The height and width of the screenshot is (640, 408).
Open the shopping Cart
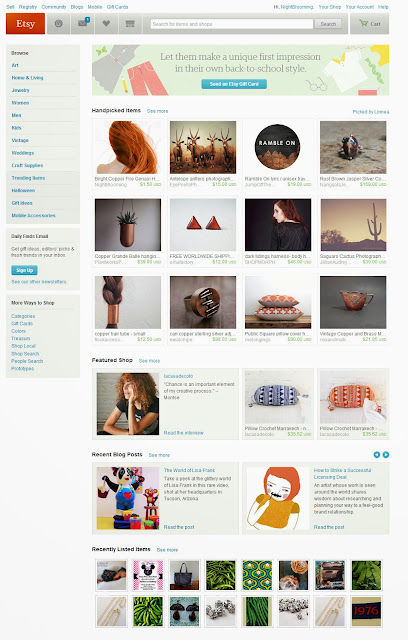(x=370, y=24)
